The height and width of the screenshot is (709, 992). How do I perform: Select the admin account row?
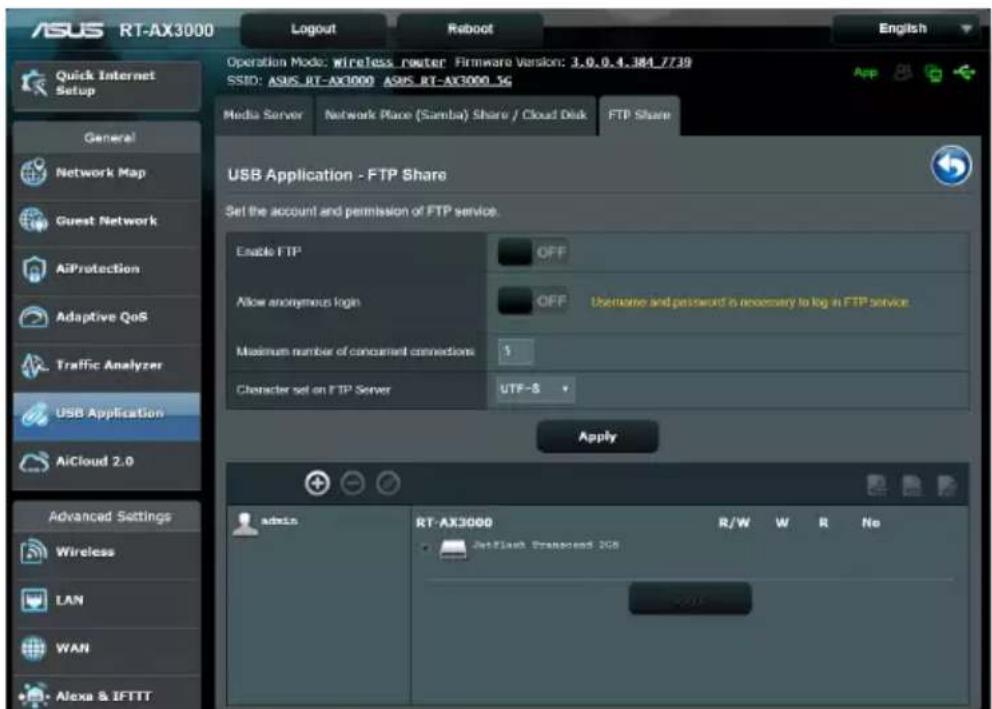(x=319, y=522)
